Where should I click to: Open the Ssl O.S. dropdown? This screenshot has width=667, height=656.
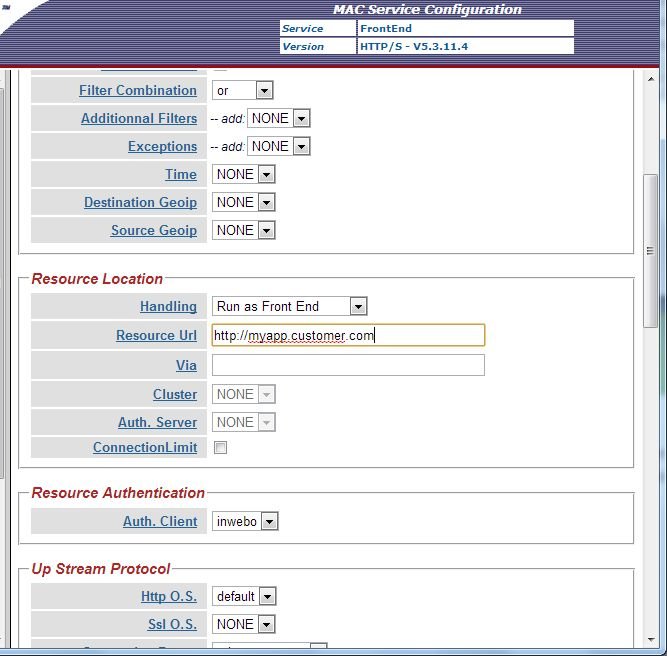244,624
